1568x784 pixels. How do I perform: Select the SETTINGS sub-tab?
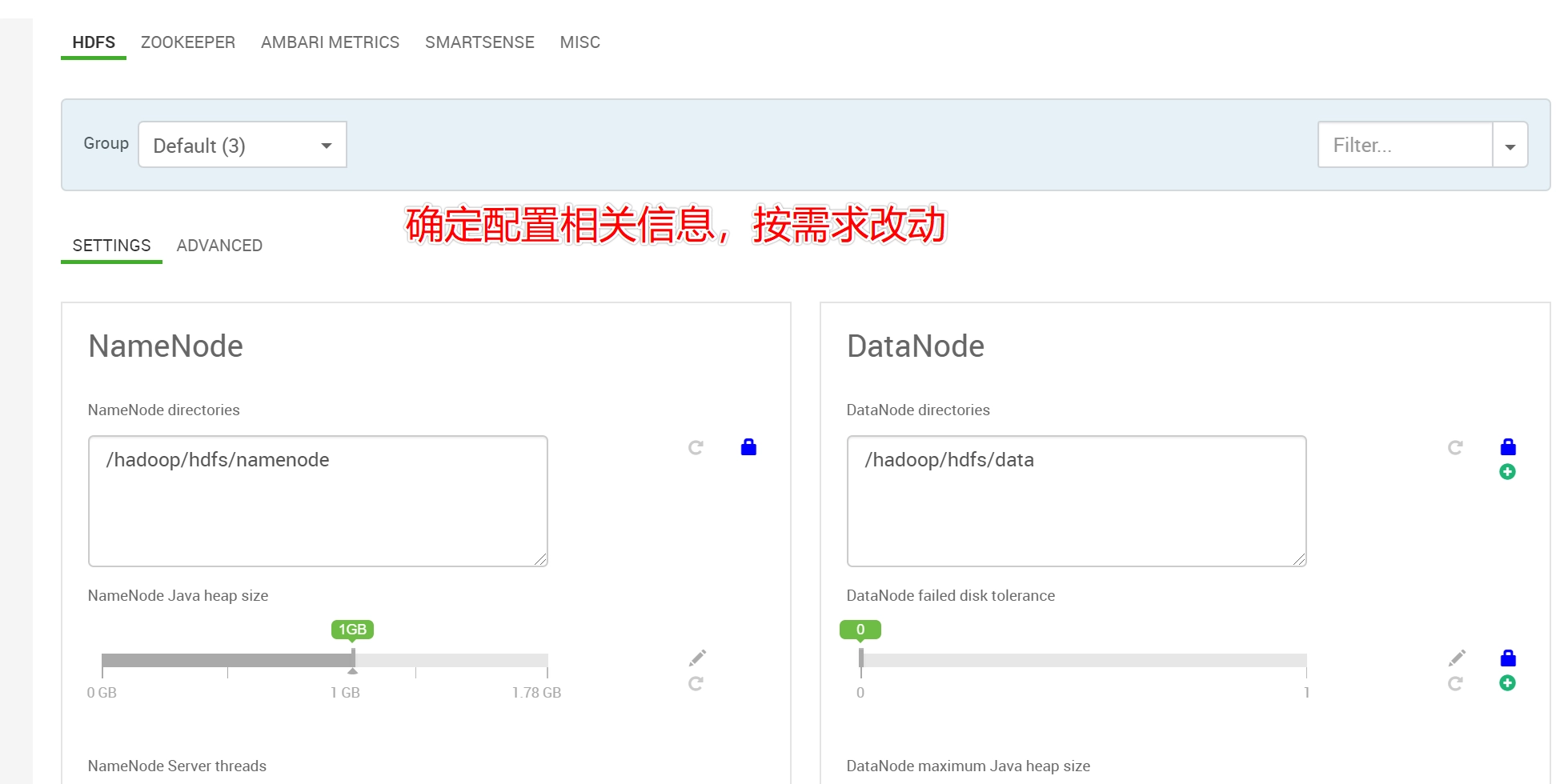click(x=111, y=246)
